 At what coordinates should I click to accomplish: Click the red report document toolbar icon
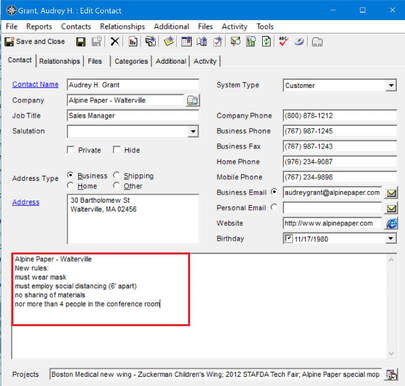(133, 42)
